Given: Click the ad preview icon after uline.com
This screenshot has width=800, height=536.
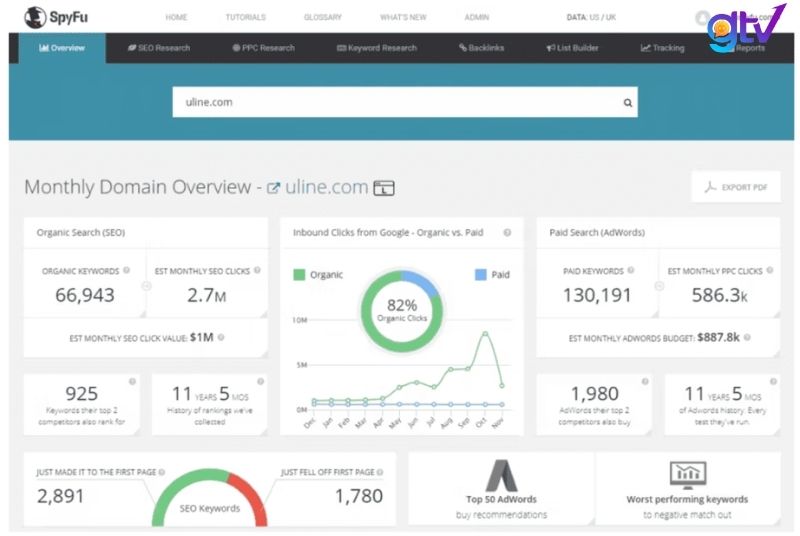Looking at the screenshot, I should (x=384, y=188).
